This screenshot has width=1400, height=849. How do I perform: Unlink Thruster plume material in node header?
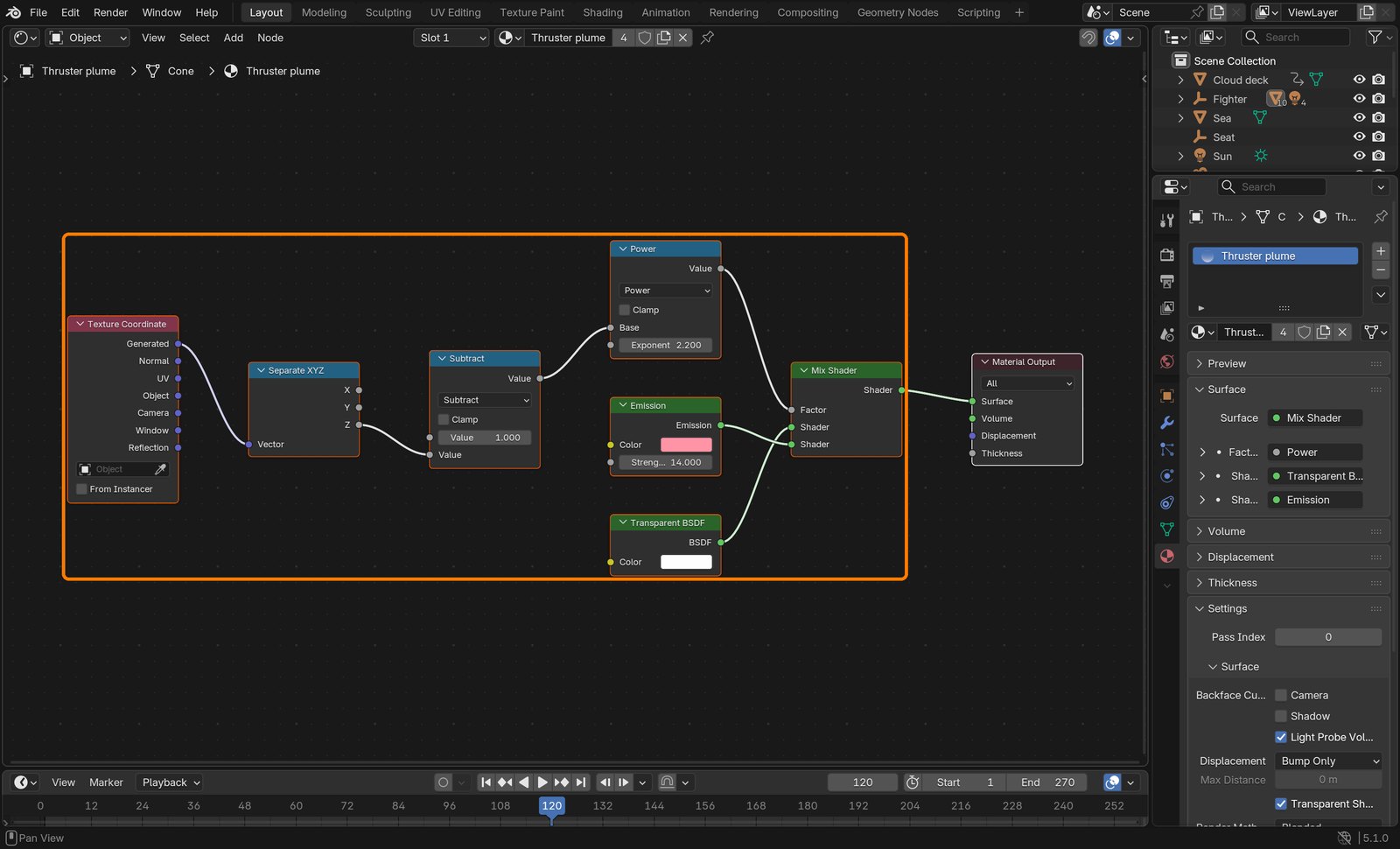click(x=683, y=38)
